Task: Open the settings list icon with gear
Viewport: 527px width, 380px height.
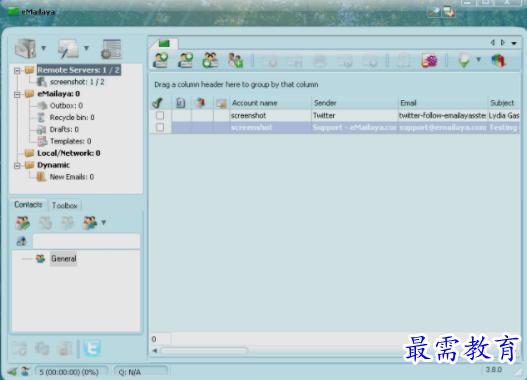Action: (x=111, y=49)
